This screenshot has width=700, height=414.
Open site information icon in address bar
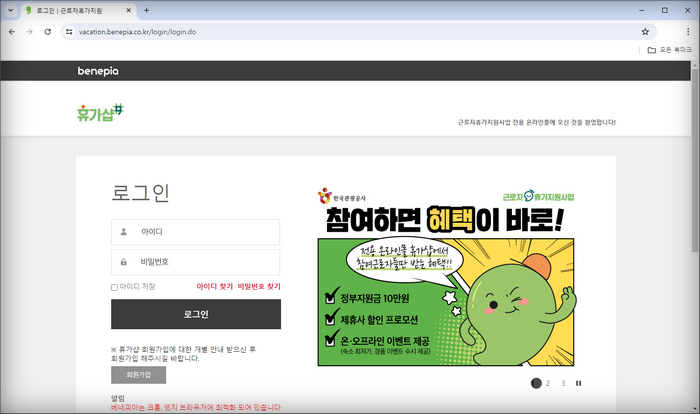pos(69,32)
